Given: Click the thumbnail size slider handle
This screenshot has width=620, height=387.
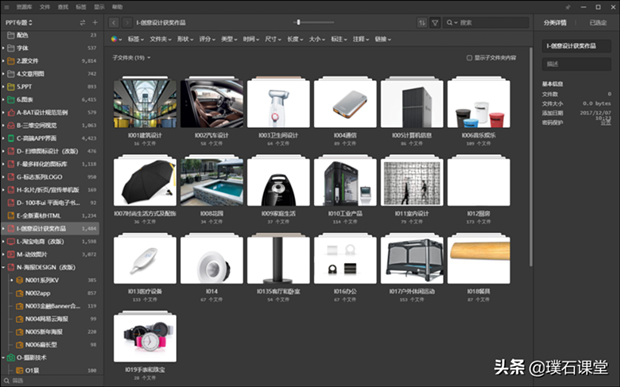Looking at the screenshot, I should 299,23.
